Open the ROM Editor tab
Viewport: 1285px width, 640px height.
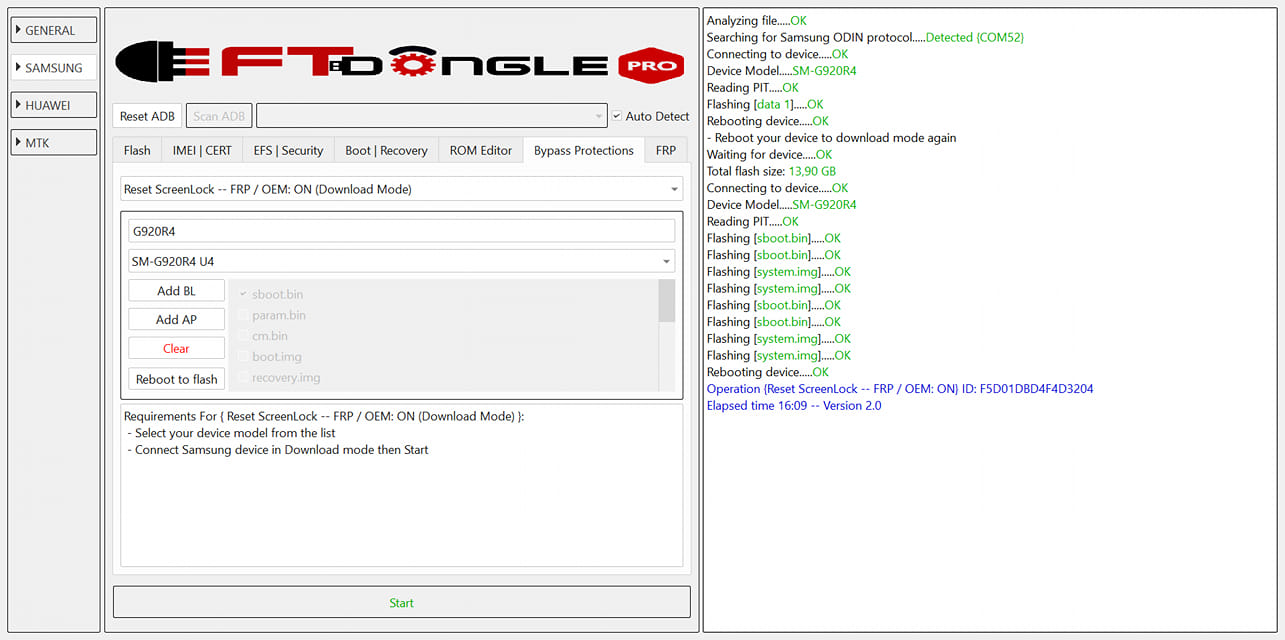[481, 150]
